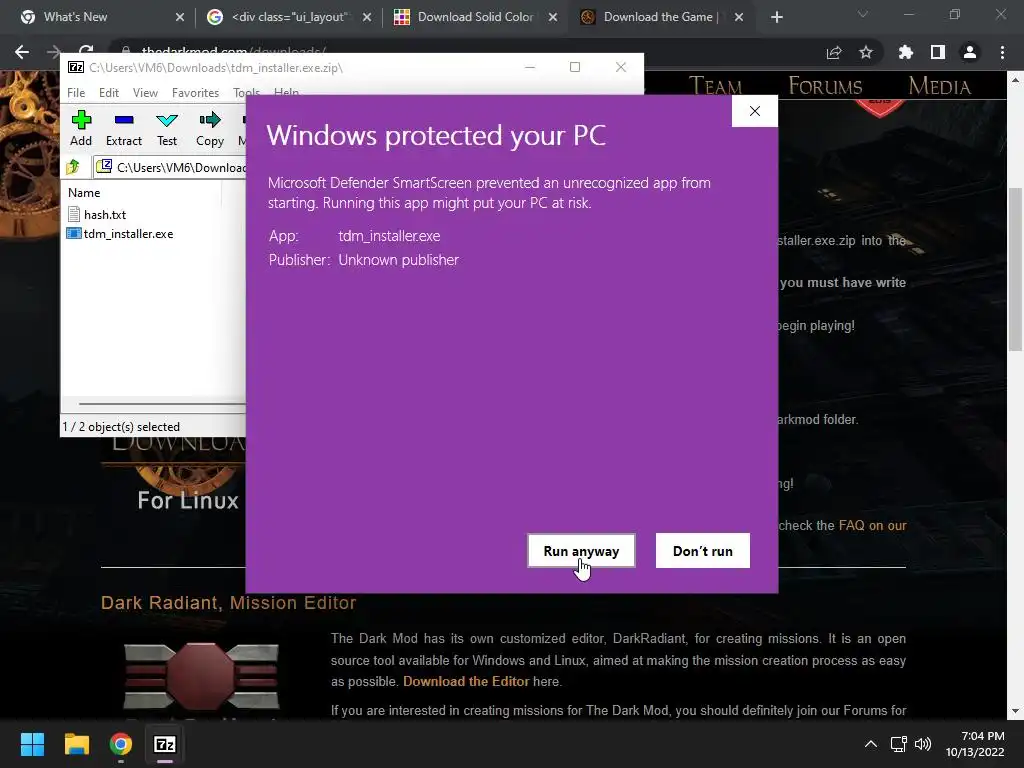
Task: Open the Windows Start menu
Action: pos(32,744)
